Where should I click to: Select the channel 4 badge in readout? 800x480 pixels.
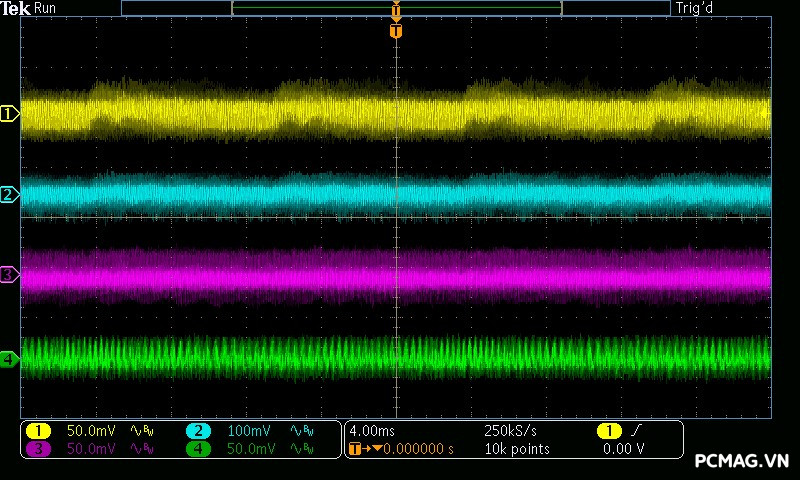198,449
